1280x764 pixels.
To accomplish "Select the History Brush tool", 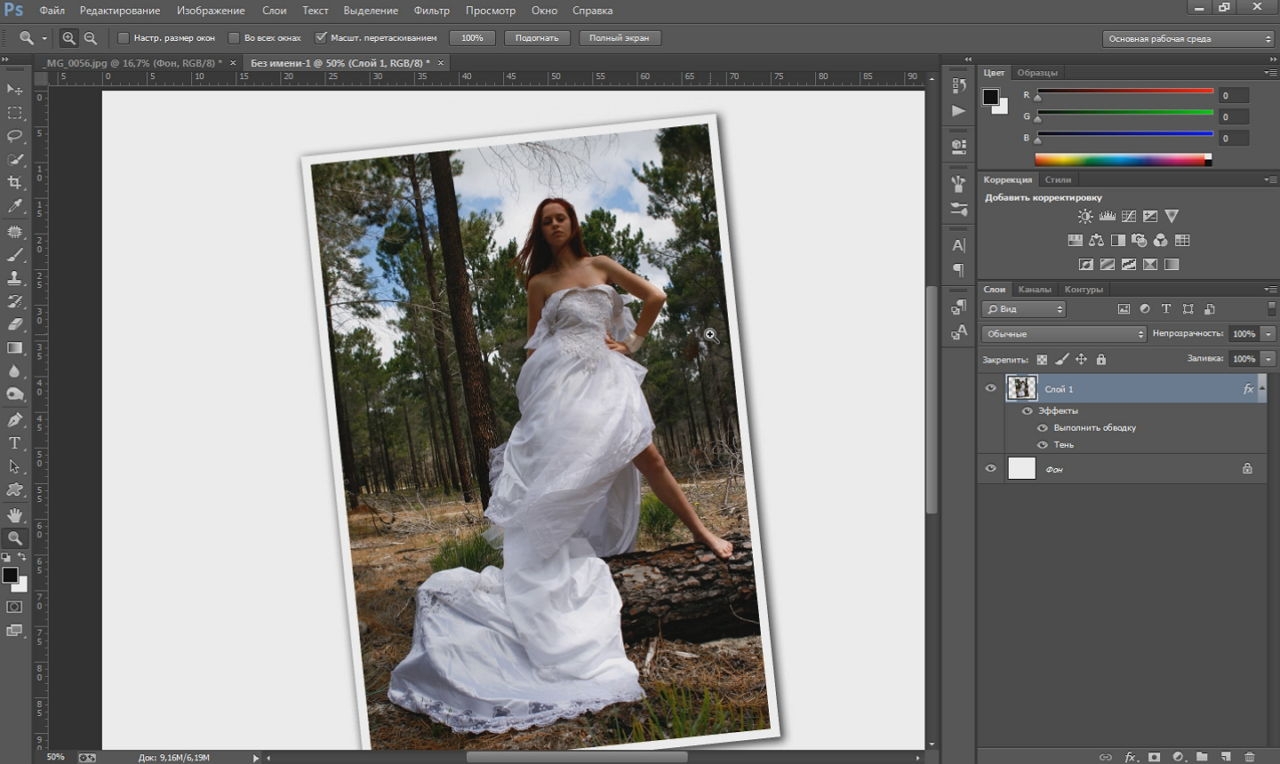I will pyautogui.click(x=15, y=301).
